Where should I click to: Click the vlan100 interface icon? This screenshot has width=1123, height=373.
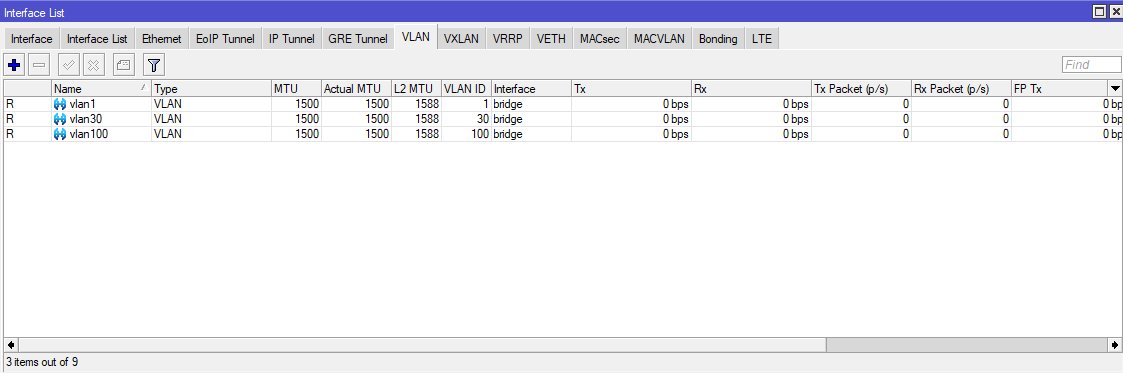(60, 134)
